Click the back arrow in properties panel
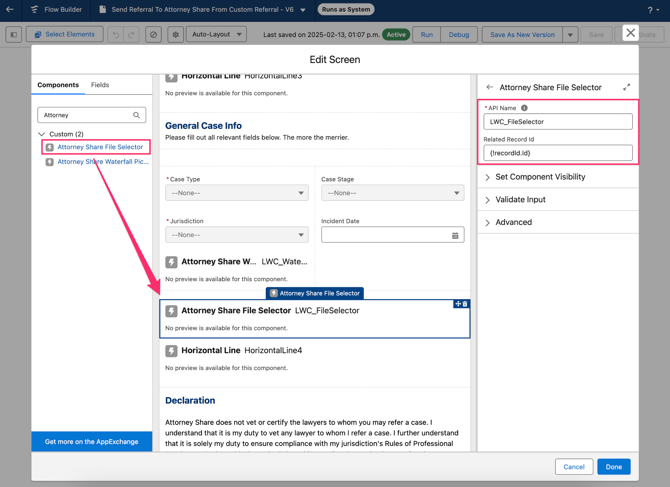The width and height of the screenshot is (670, 487). click(x=490, y=88)
